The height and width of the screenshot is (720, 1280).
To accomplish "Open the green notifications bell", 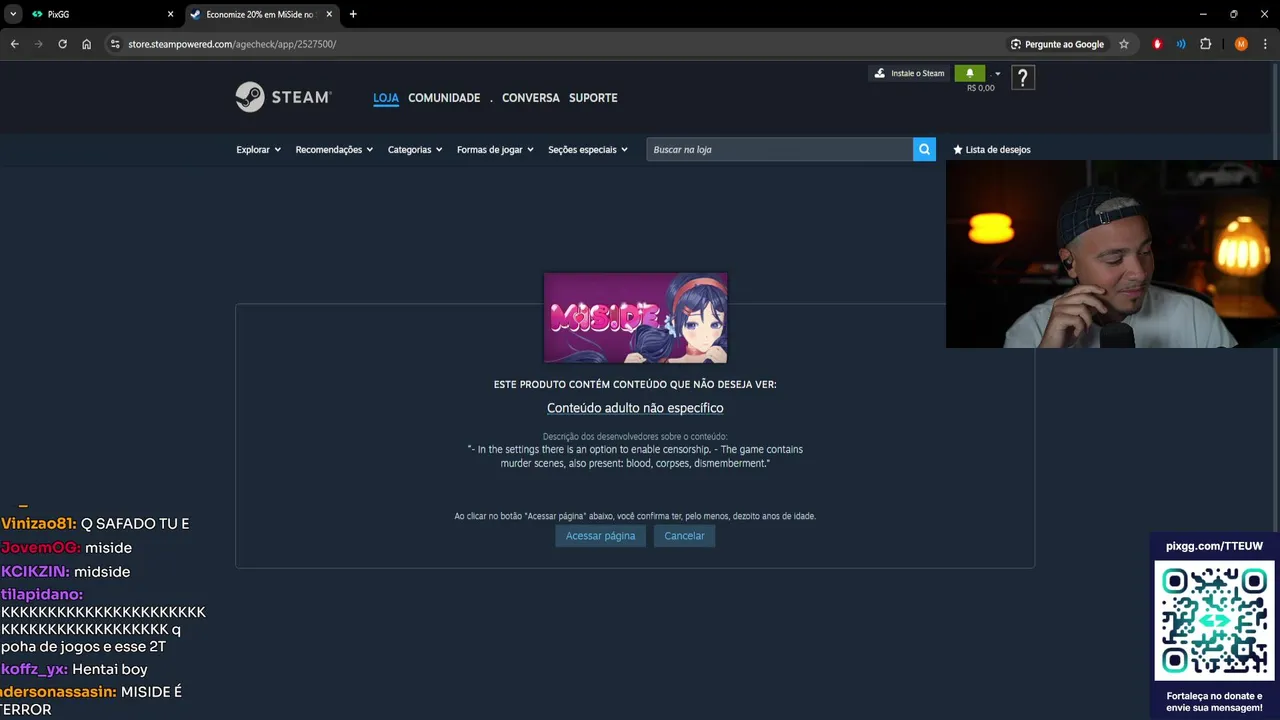I will point(969,73).
